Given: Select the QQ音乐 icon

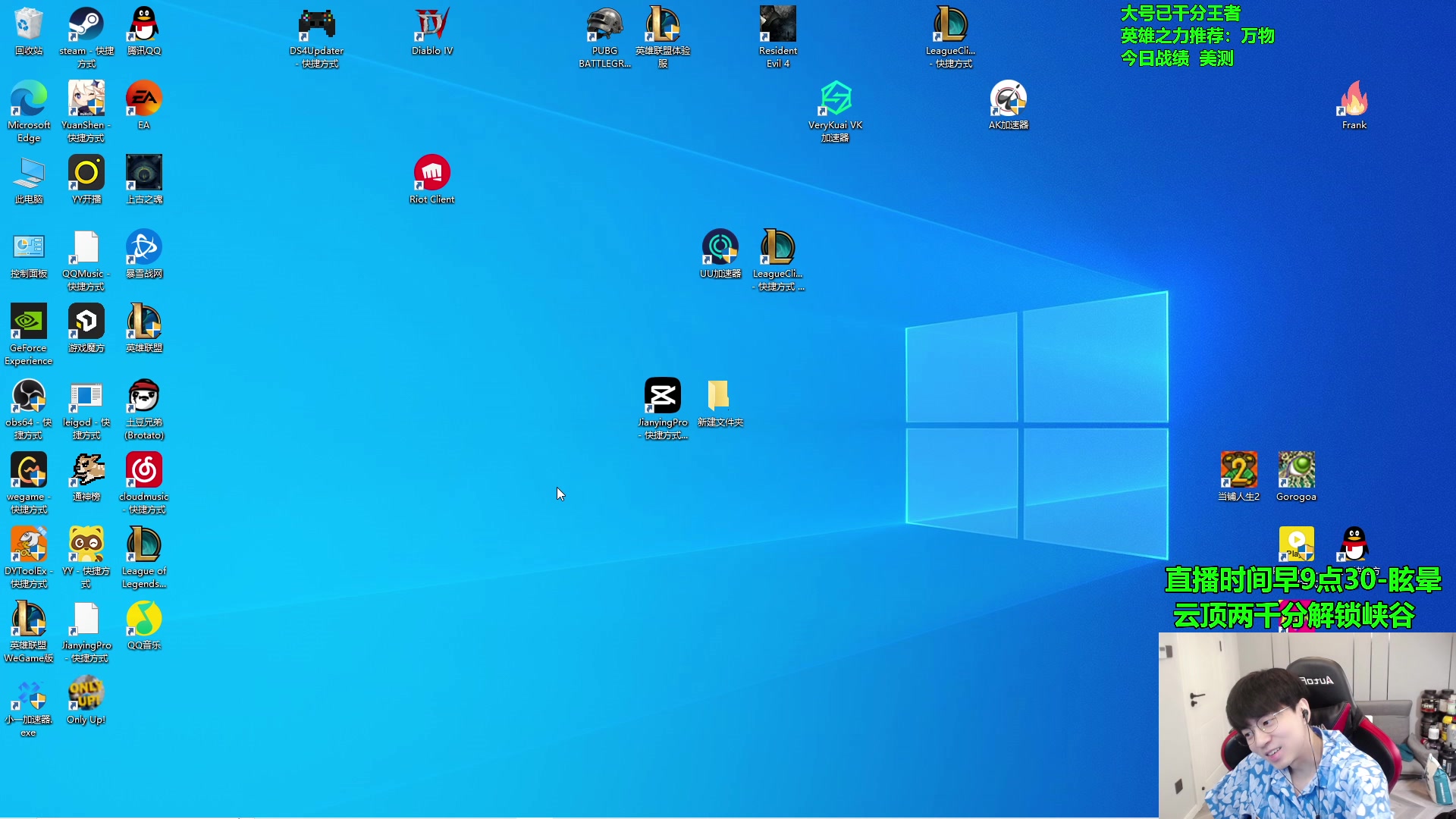Looking at the screenshot, I should 144,626.
